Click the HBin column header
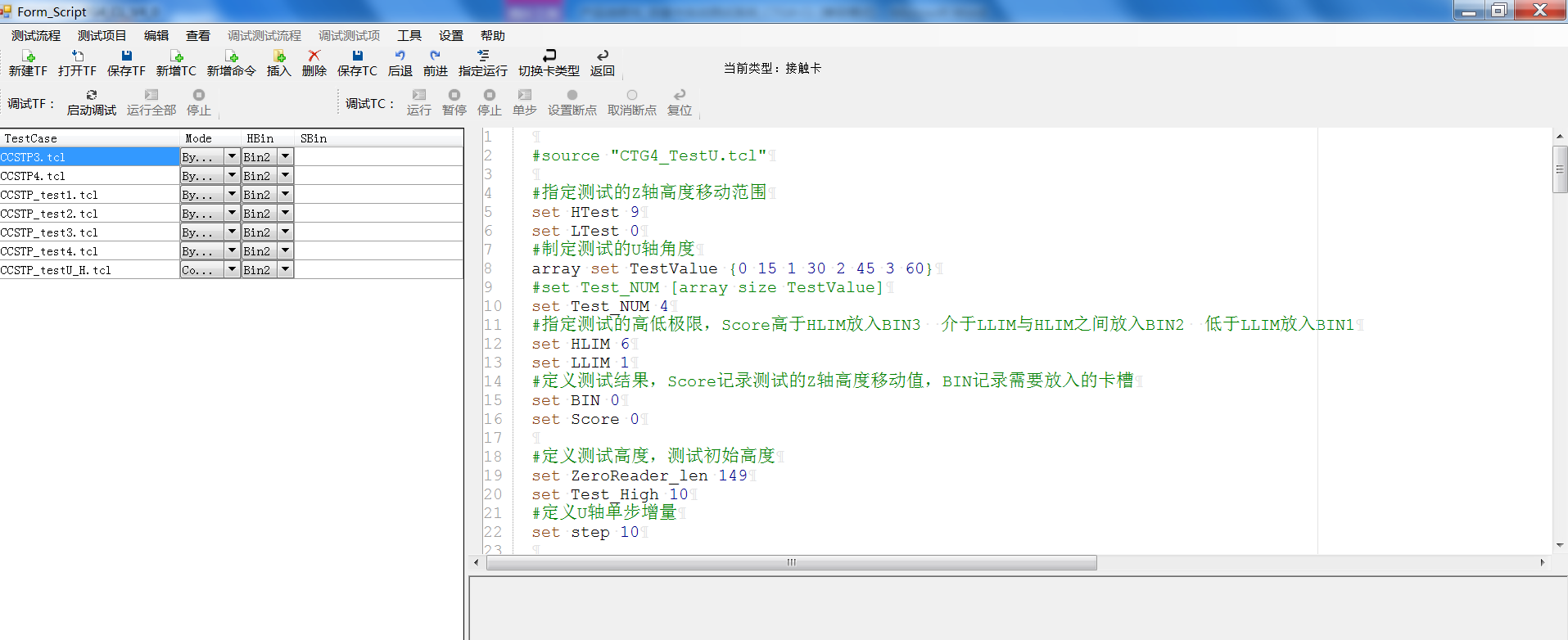Viewport: 1568px width, 640px height. tap(269, 138)
